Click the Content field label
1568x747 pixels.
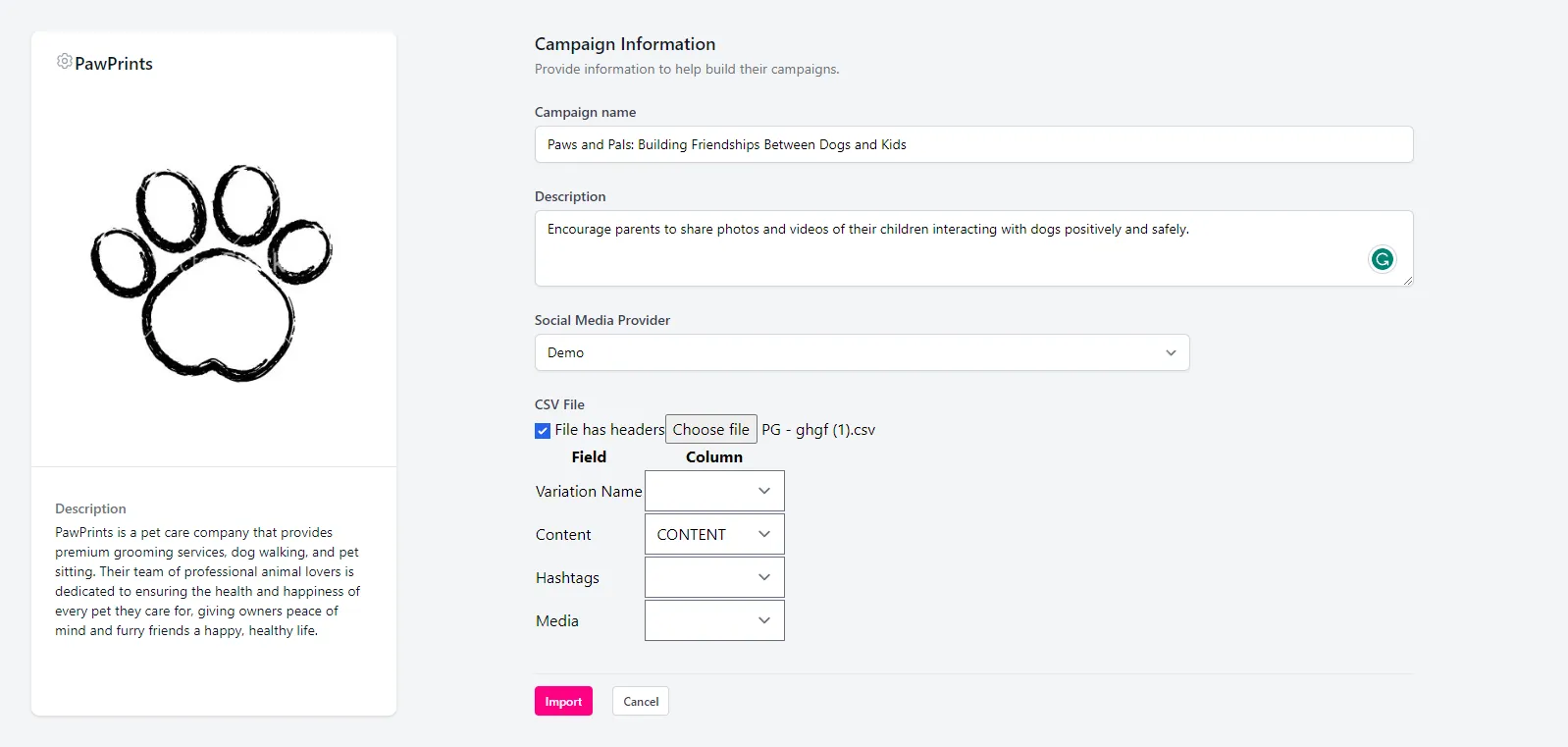coord(563,534)
